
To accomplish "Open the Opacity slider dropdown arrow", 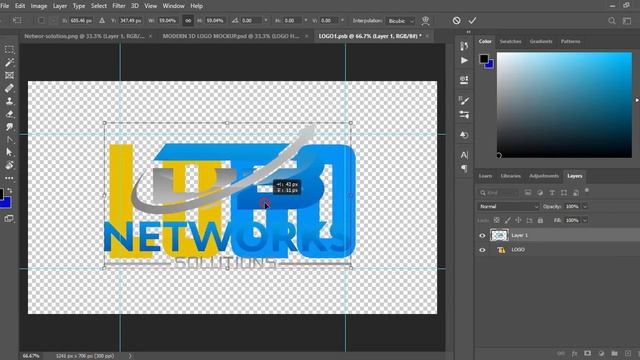I will point(585,207).
